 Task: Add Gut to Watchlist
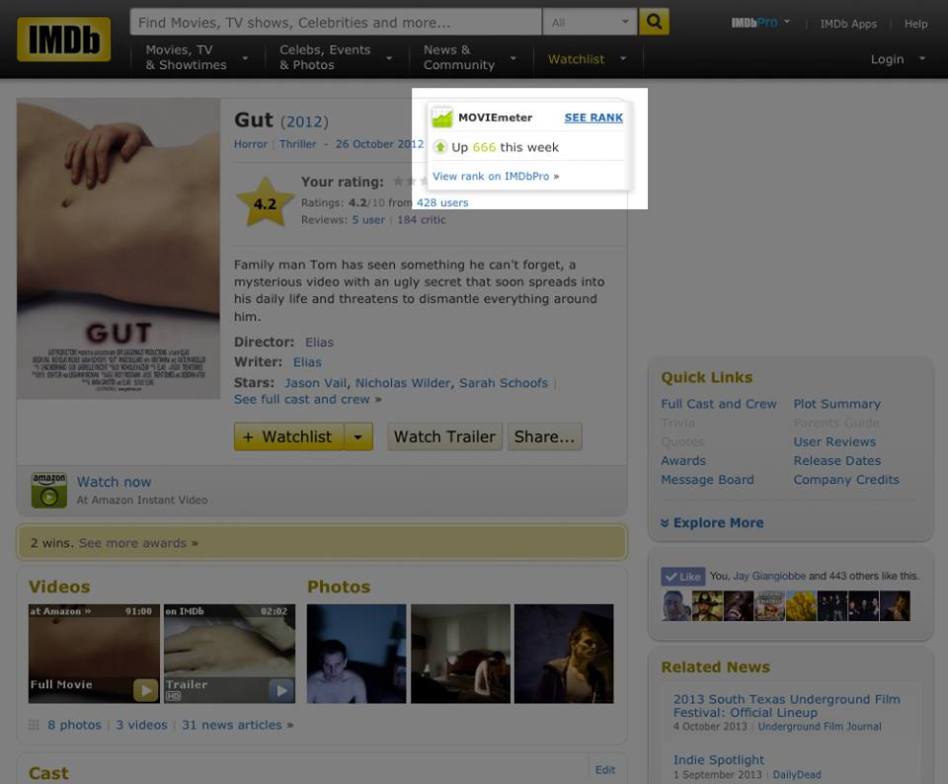click(288, 437)
